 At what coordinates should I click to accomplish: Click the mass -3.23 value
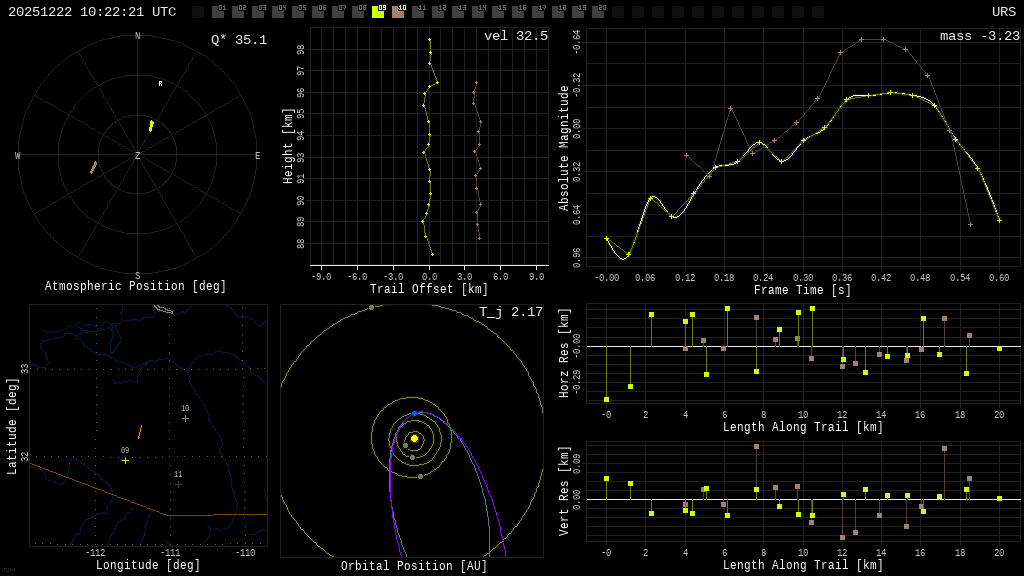click(980, 36)
